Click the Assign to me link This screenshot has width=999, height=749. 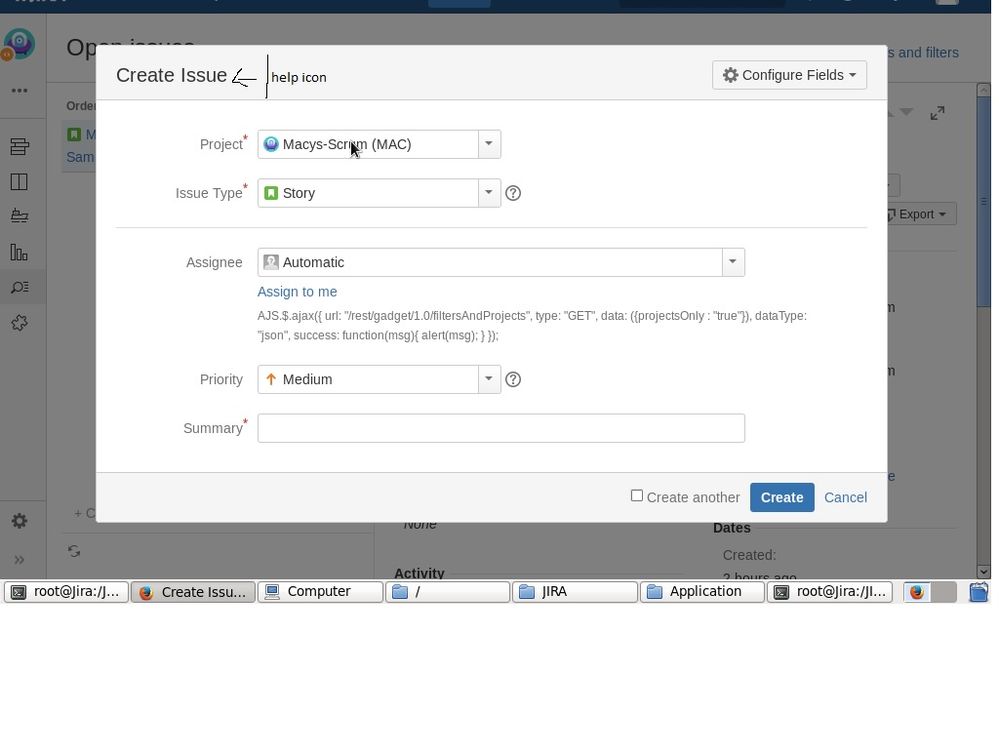296,291
